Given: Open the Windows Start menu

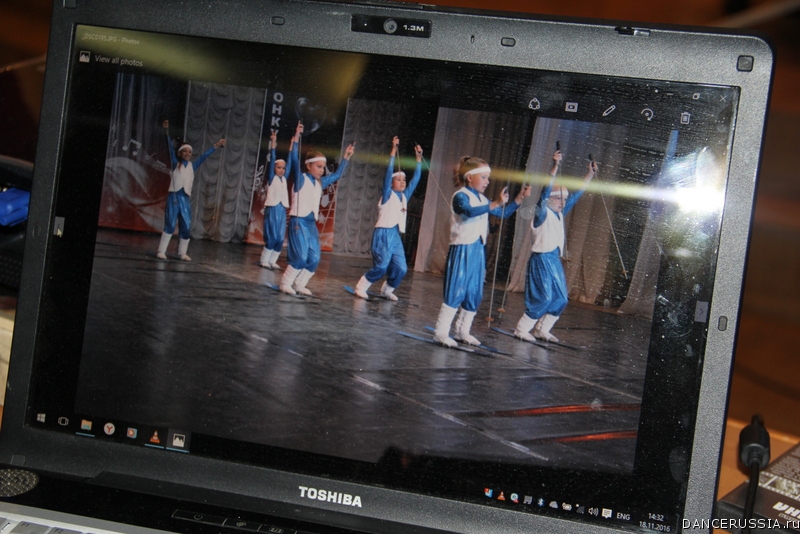Looking at the screenshot, I should tap(41, 418).
